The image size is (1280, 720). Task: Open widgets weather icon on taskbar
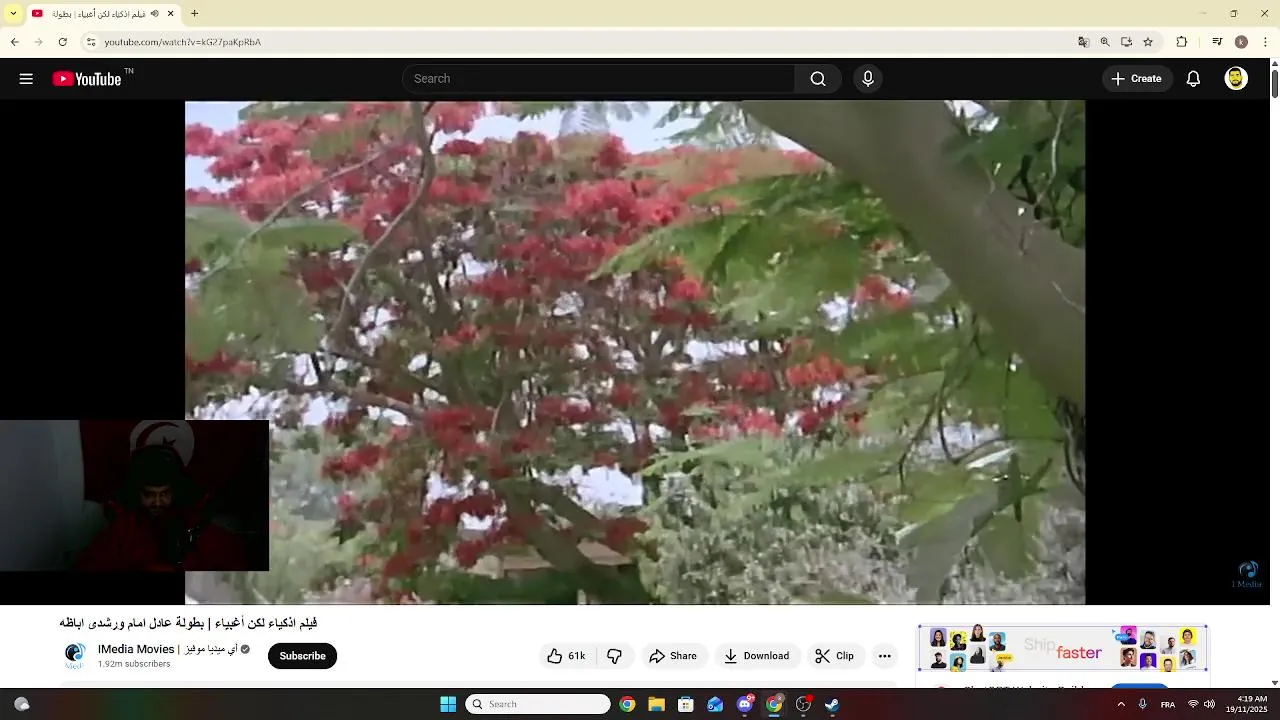22,704
